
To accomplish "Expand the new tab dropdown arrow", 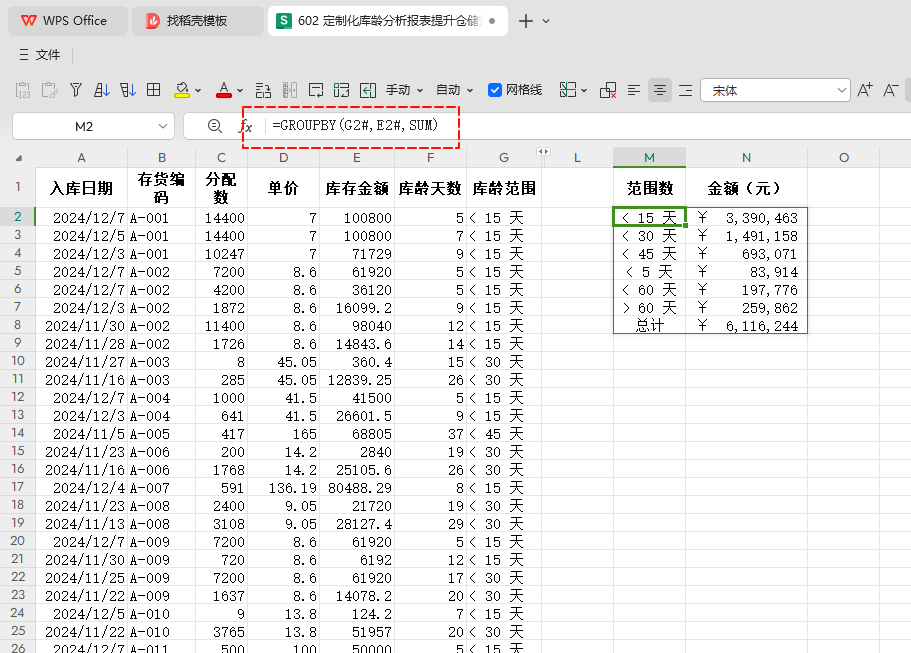I will click(x=546, y=21).
